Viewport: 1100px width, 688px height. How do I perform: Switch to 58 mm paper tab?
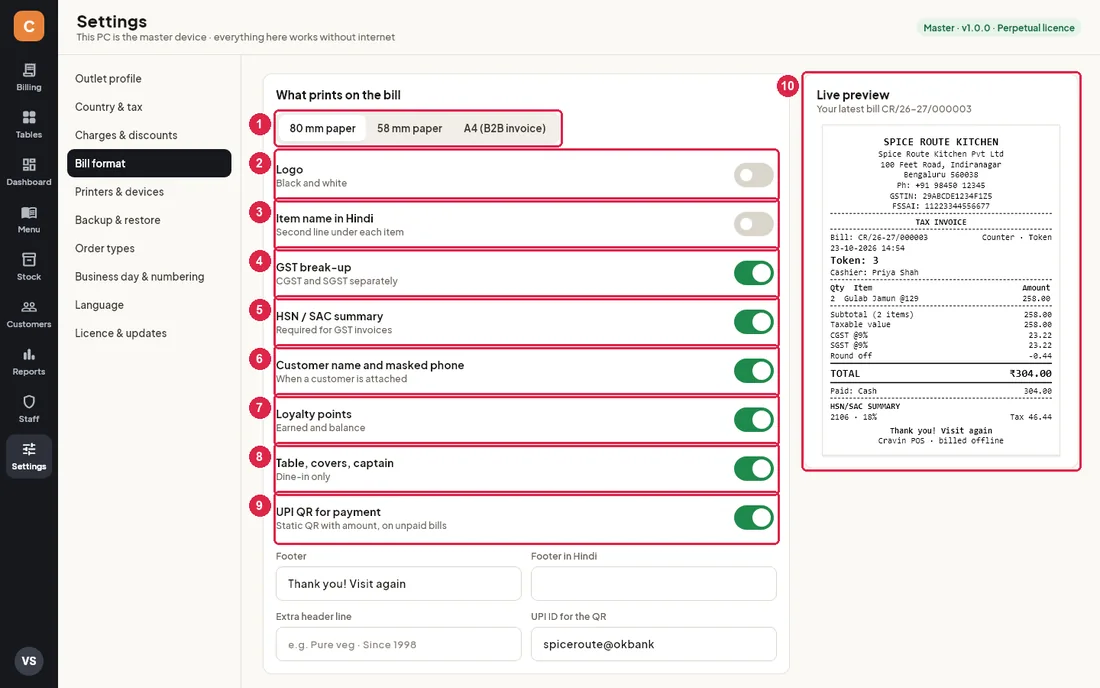(410, 128)
